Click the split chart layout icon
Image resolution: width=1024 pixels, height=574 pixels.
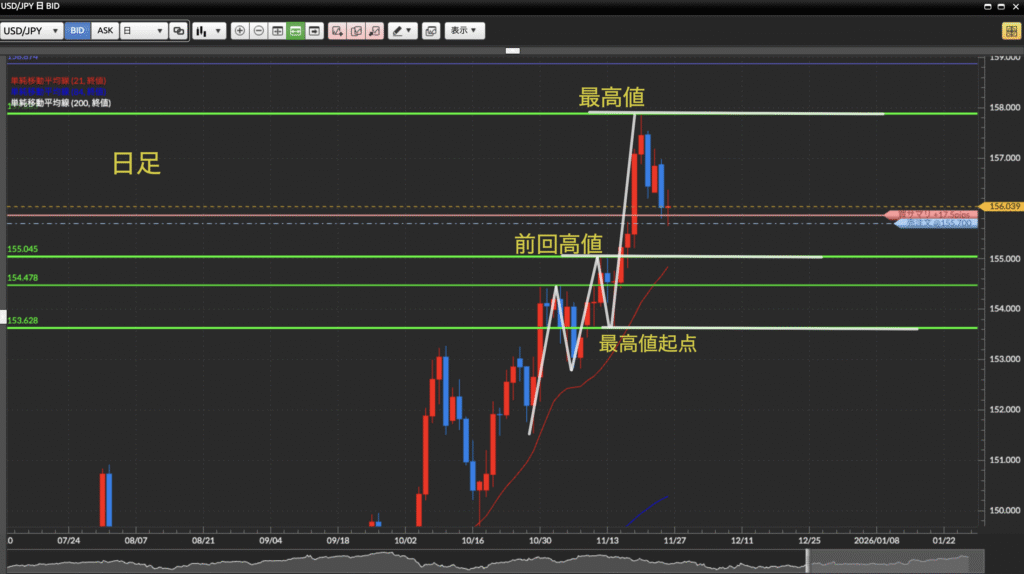277,31
